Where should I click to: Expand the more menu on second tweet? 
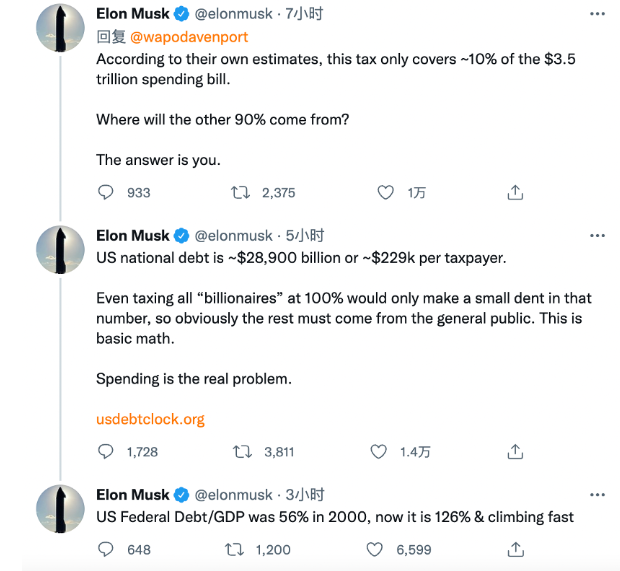tap(597, 236)
